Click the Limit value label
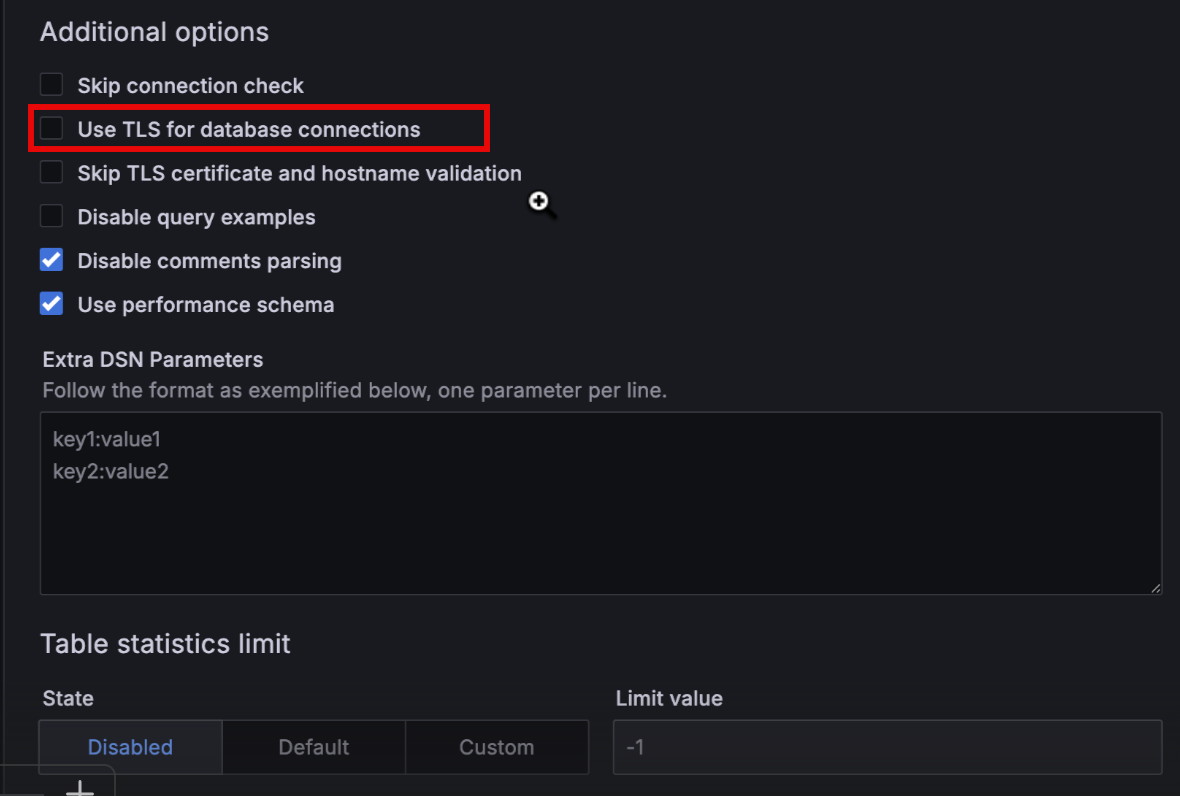 click(x=669, y=698)
